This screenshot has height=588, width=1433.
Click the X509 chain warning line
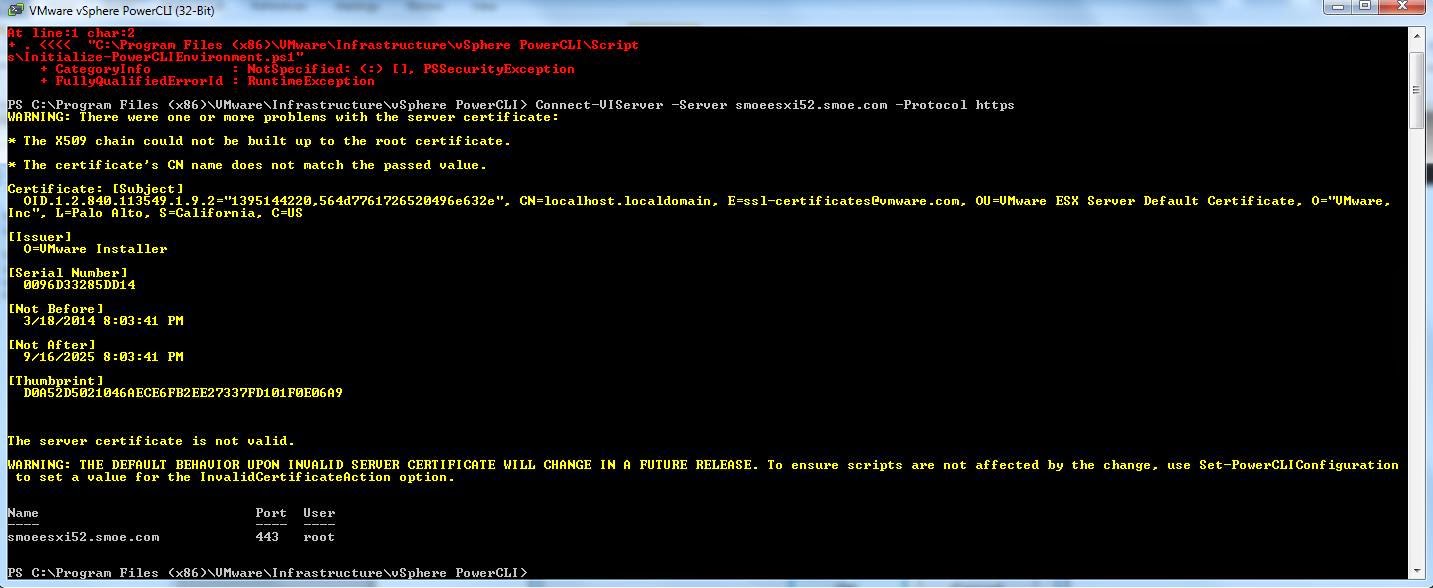[259, 141]
